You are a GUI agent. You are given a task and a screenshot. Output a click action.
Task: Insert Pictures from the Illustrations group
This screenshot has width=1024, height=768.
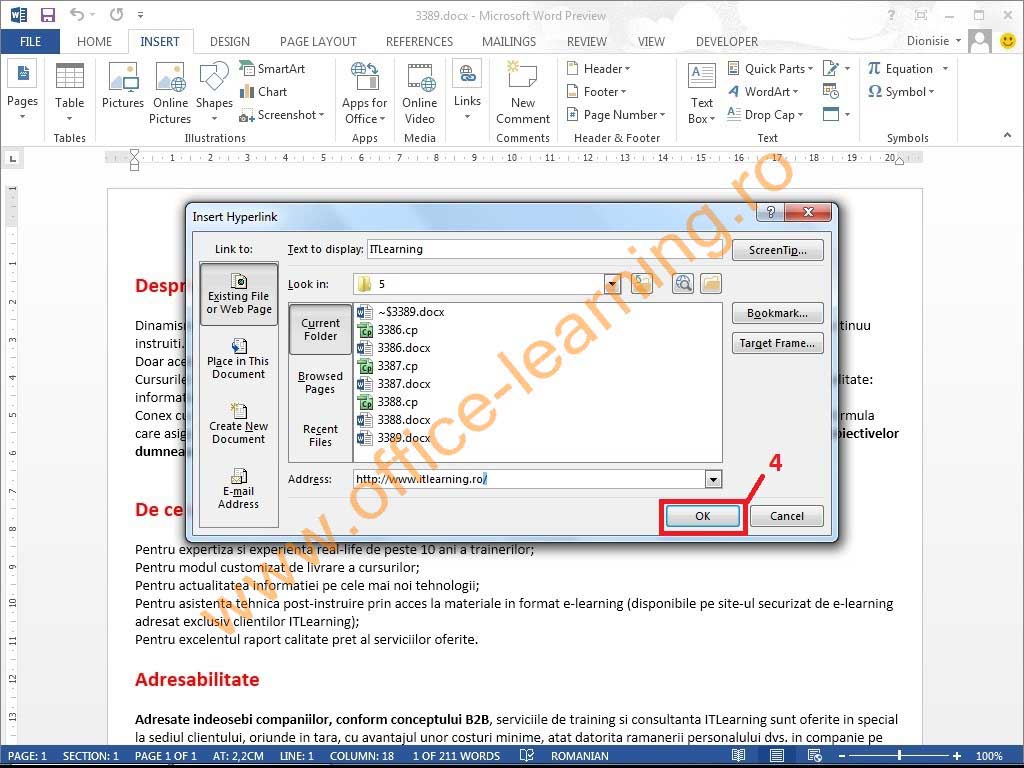(123, 86)
